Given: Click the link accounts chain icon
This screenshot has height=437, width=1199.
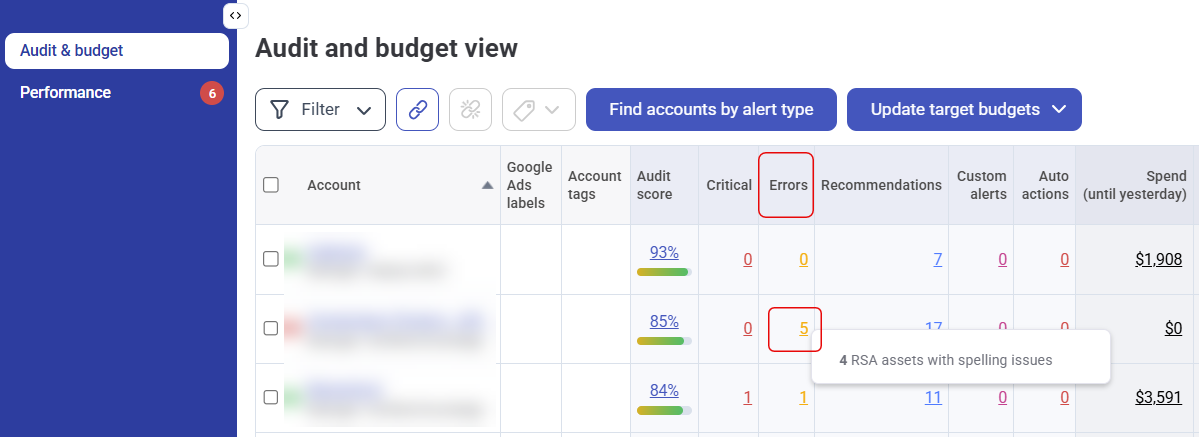Looking at the screenshot, I should click(x=417, y=110).
